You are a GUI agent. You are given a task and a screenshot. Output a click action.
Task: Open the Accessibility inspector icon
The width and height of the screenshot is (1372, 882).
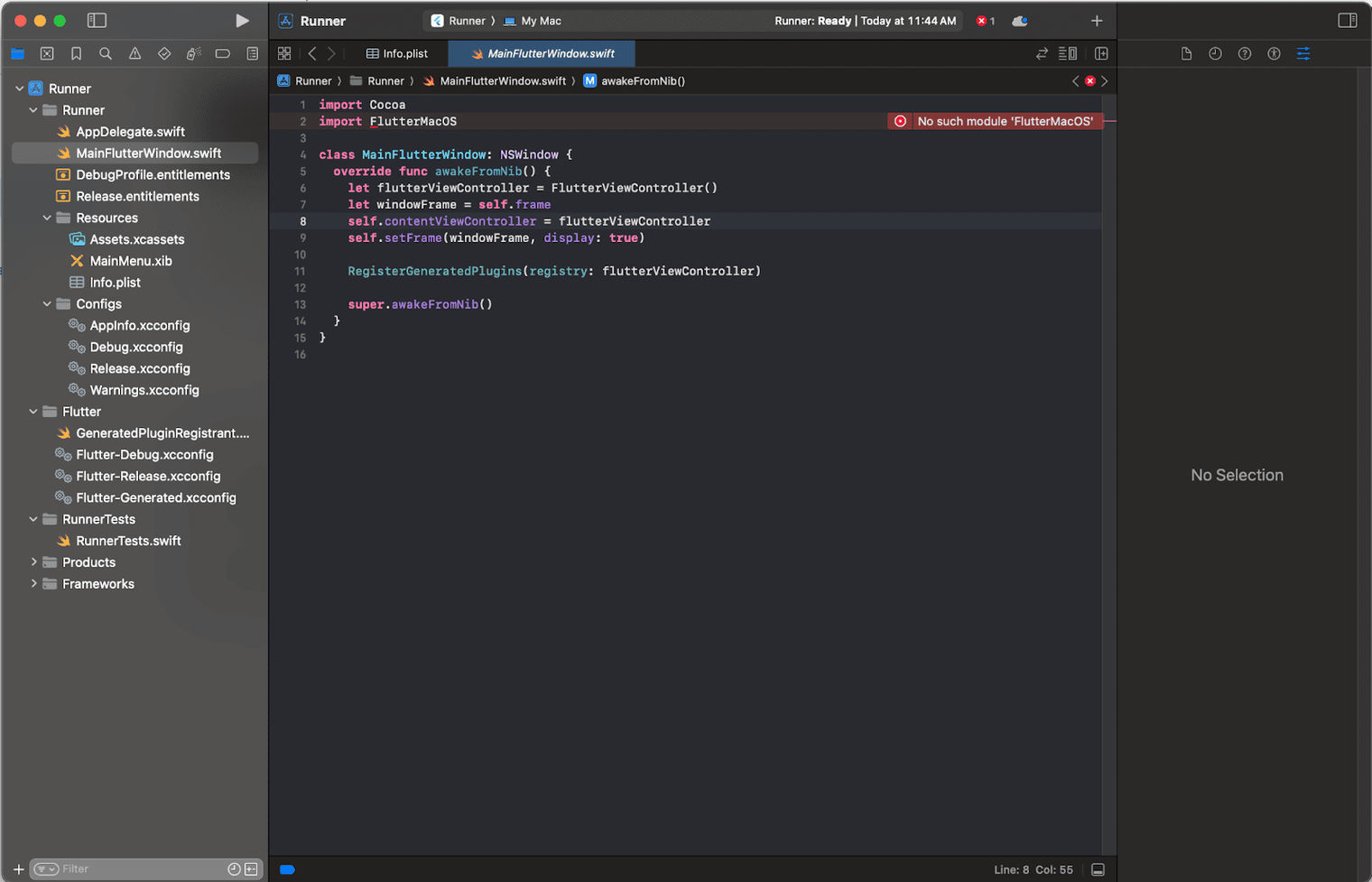click(1274, 53)
